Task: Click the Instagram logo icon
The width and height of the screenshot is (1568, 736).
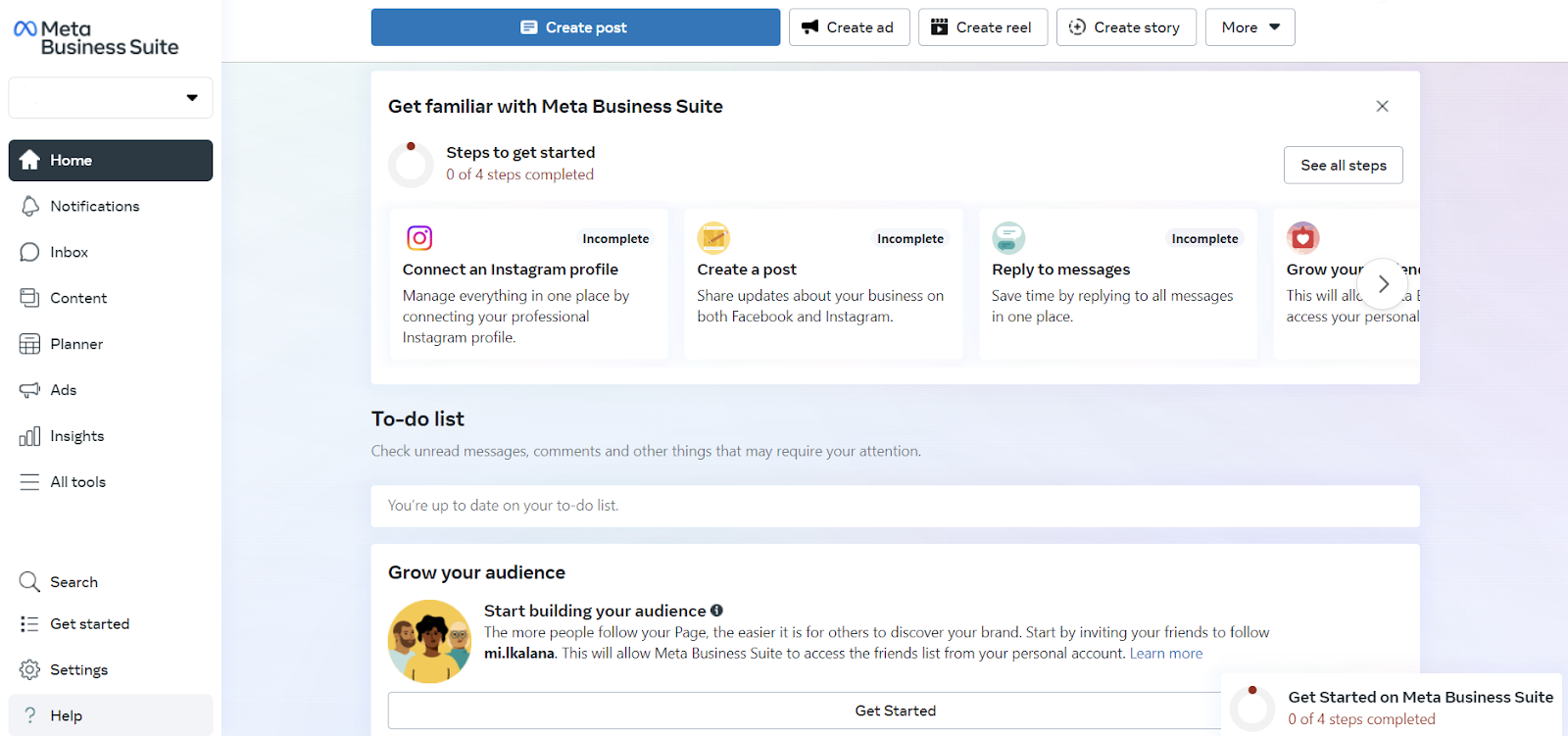Action: [x=419, y=238]
